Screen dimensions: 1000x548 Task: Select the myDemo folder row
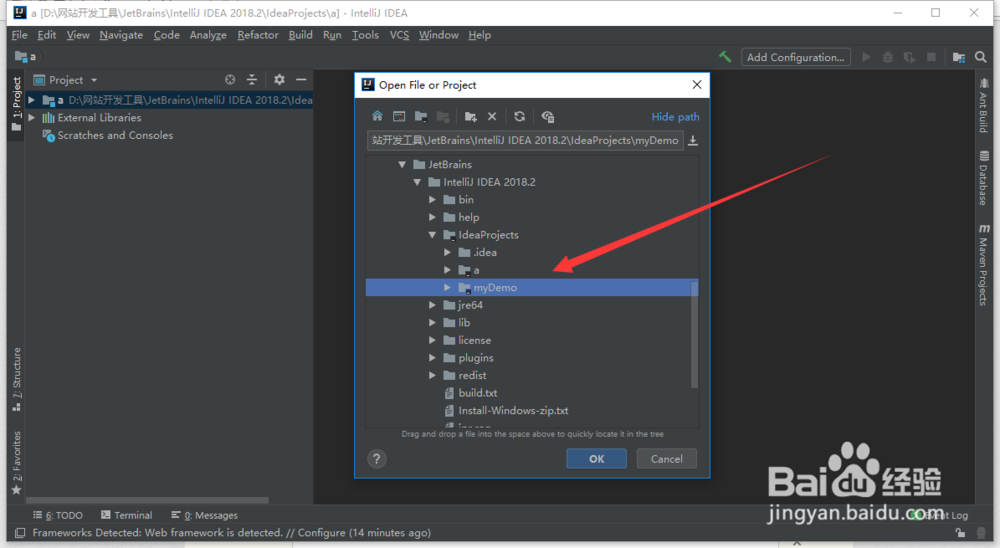532,288
